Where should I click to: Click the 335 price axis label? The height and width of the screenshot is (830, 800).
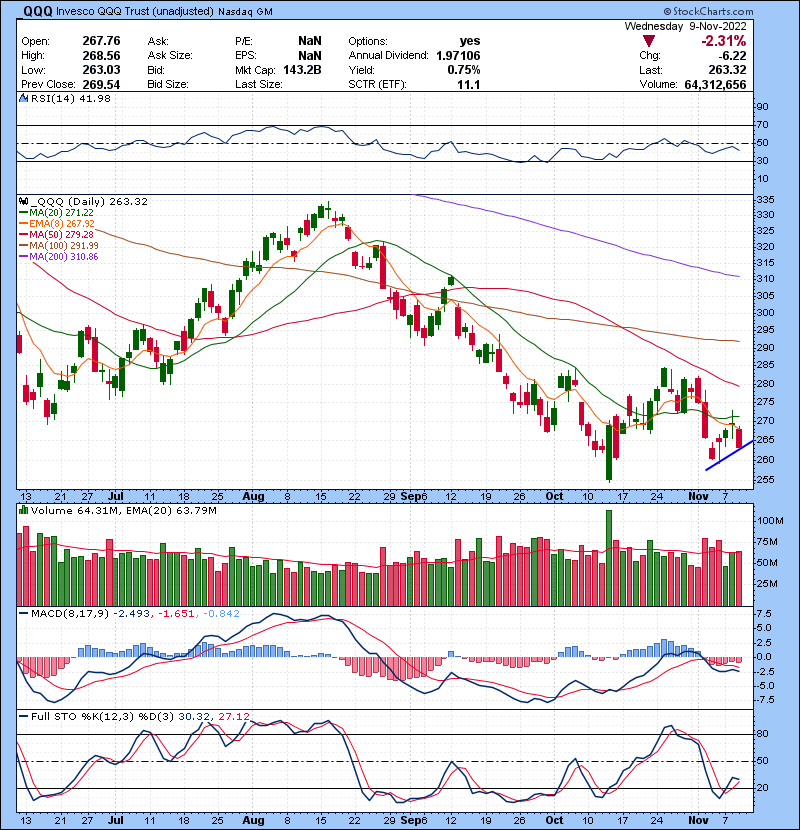(766, 200)
